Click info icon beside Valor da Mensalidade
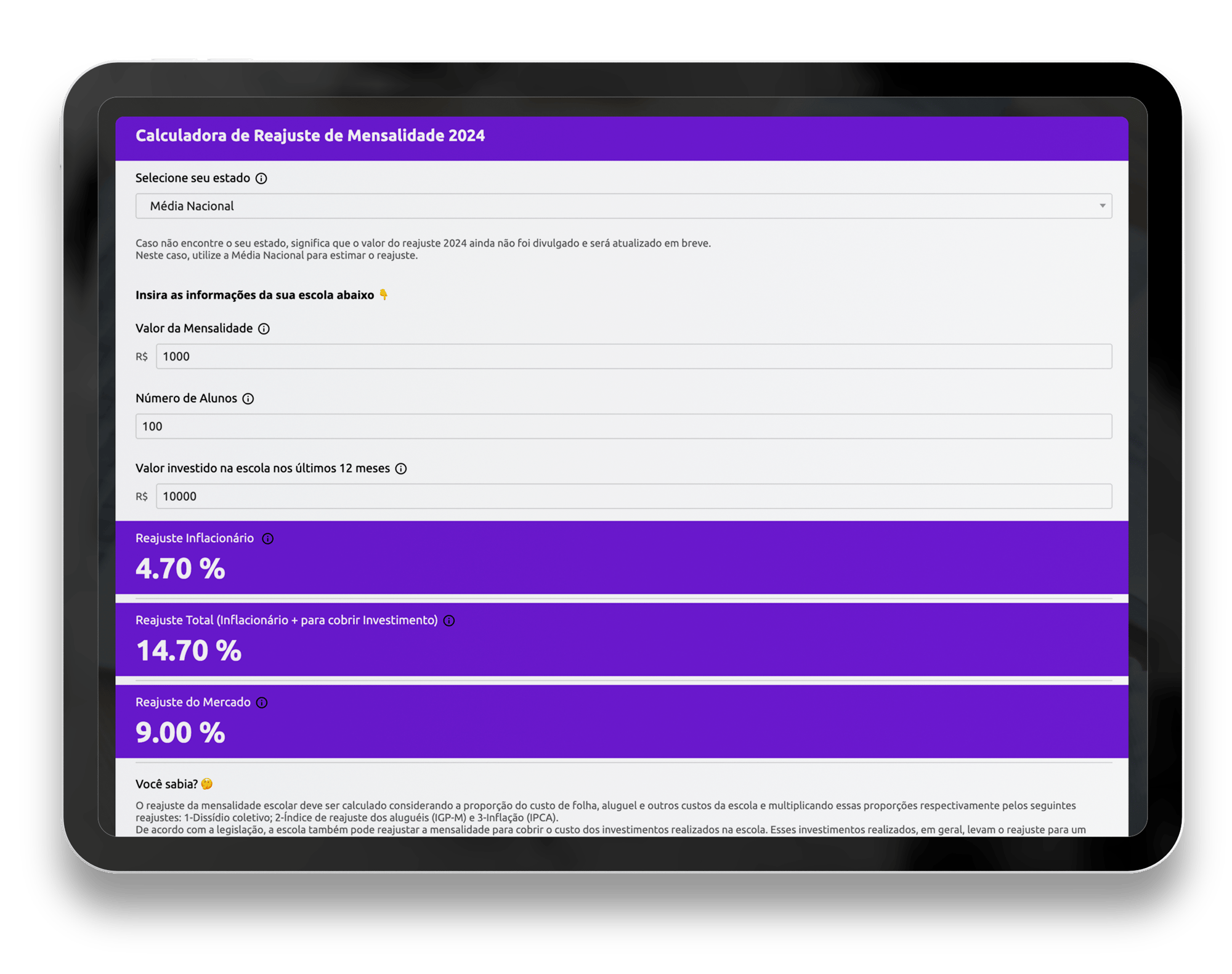The image size is (1232, 974). pos(264,328)
